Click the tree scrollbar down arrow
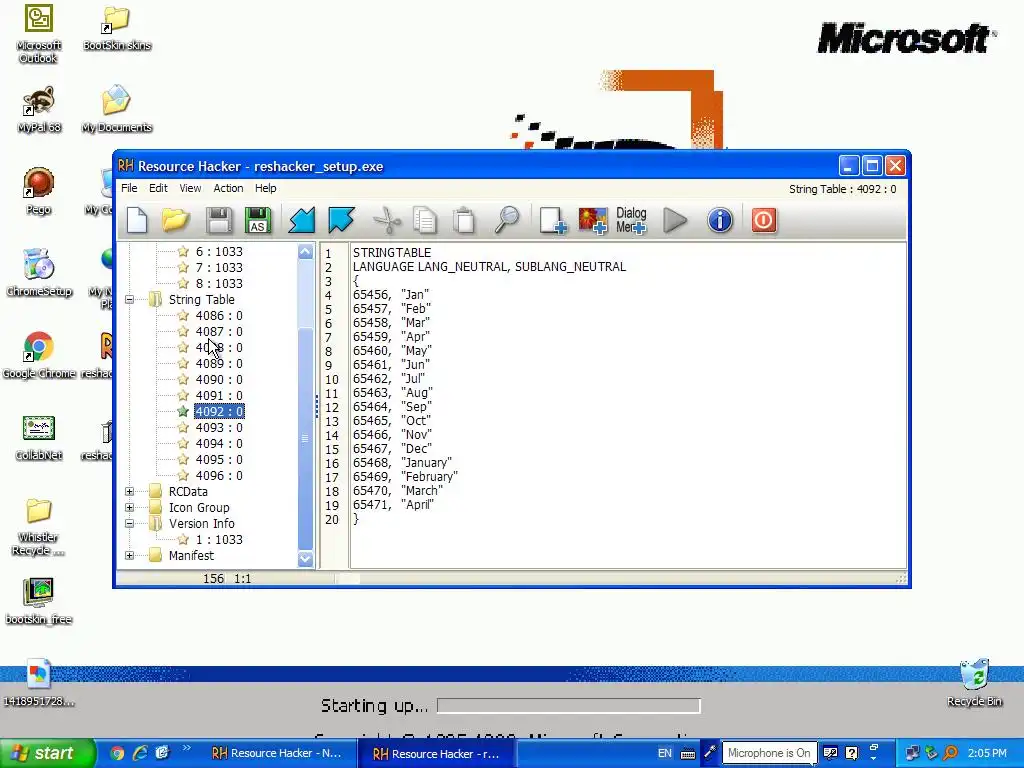The height and width of the screenshot is (768, 1024). click(306, 558)
